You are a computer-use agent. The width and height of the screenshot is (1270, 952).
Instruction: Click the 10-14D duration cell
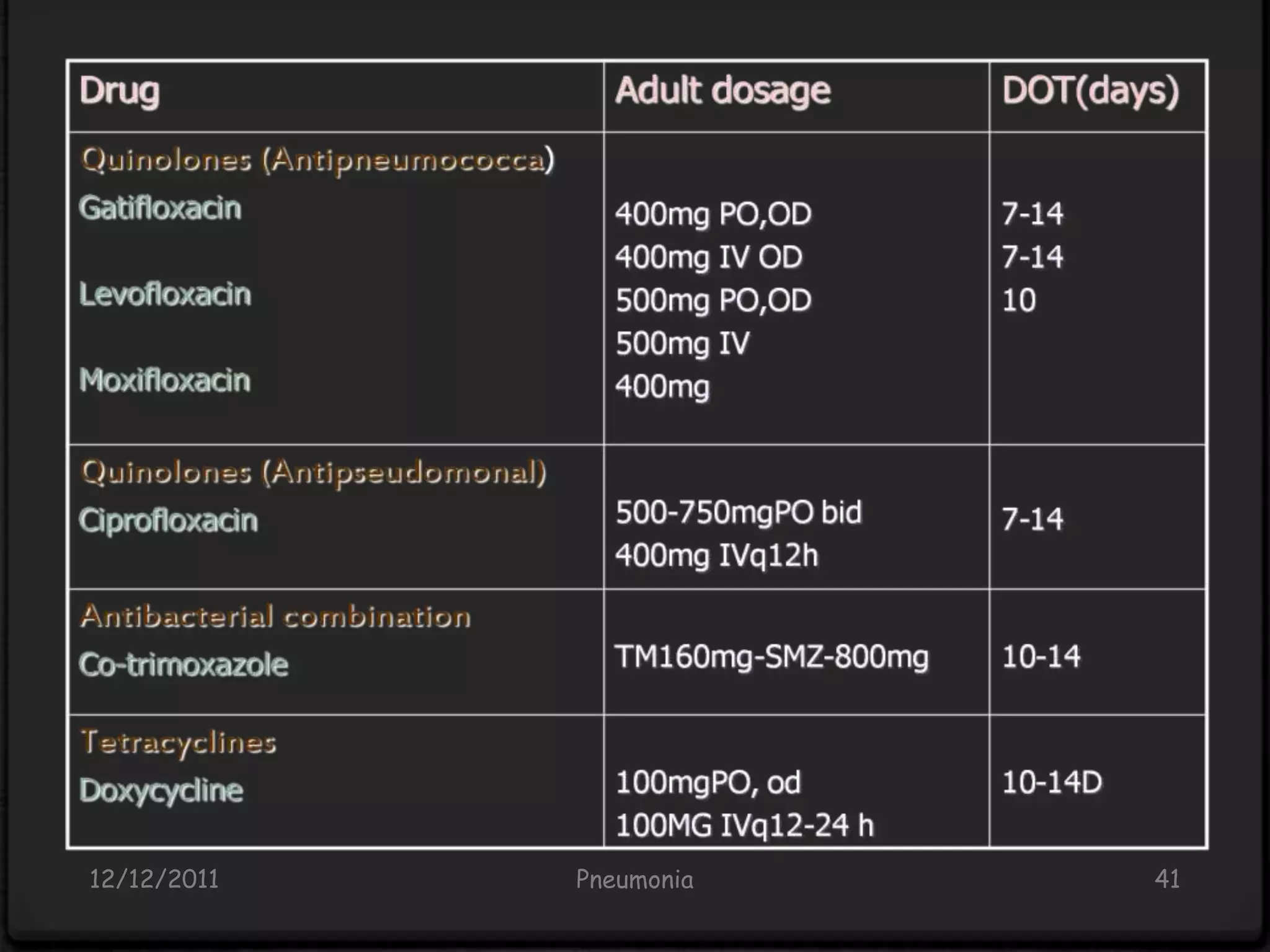[1052, 782]
